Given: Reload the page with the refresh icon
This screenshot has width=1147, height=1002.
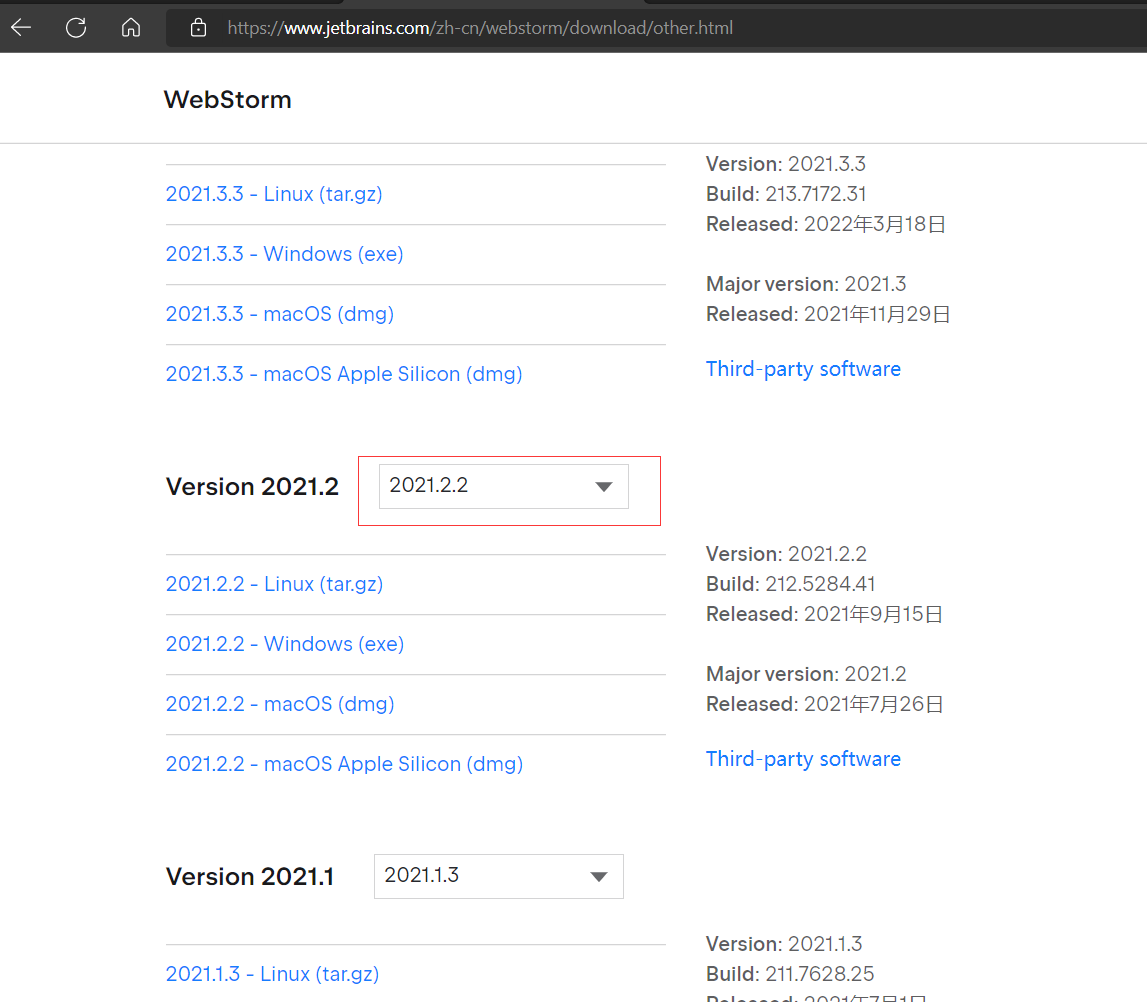Looking at the screenshot, I should point(76,28).
